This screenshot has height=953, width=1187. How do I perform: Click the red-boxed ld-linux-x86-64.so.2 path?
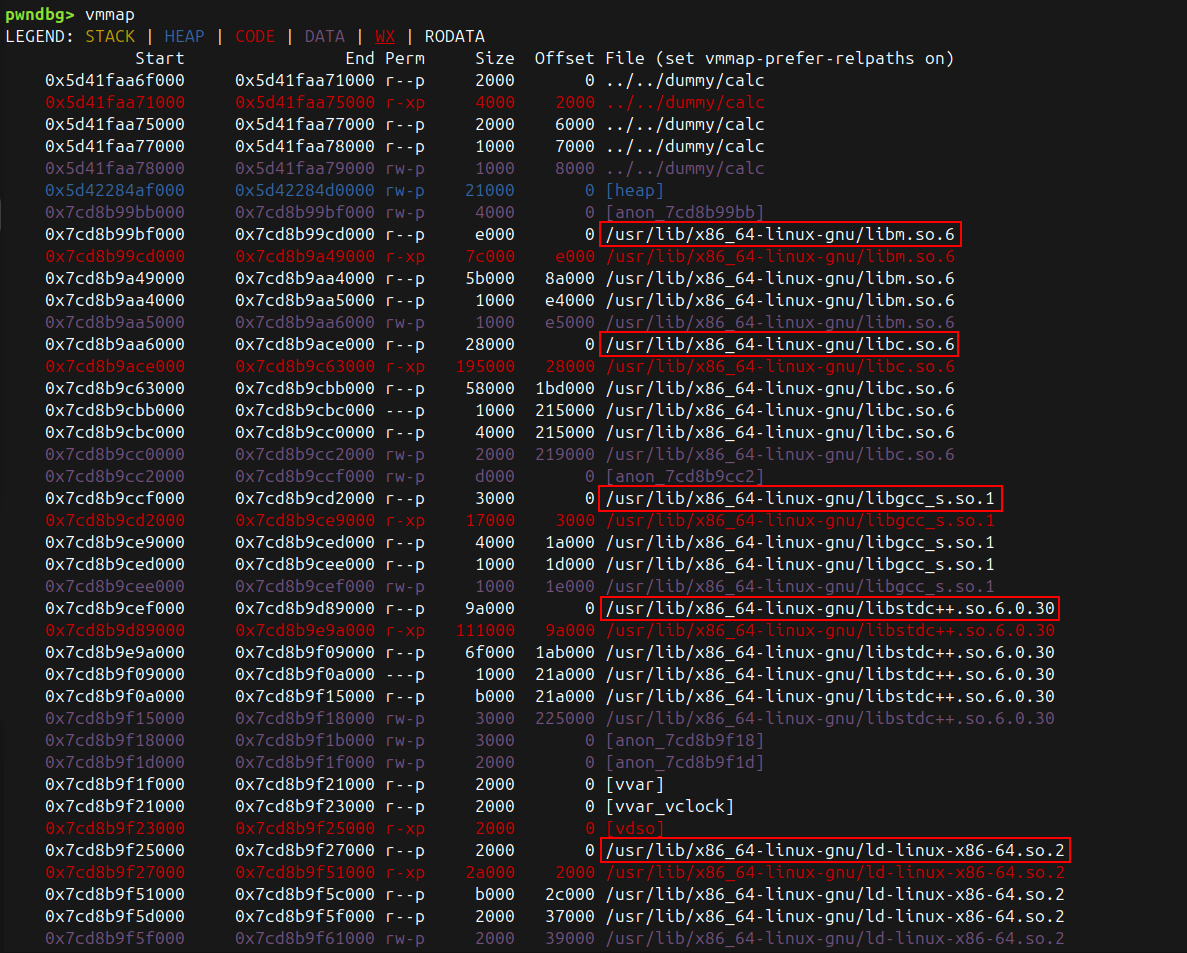[835, 851]
